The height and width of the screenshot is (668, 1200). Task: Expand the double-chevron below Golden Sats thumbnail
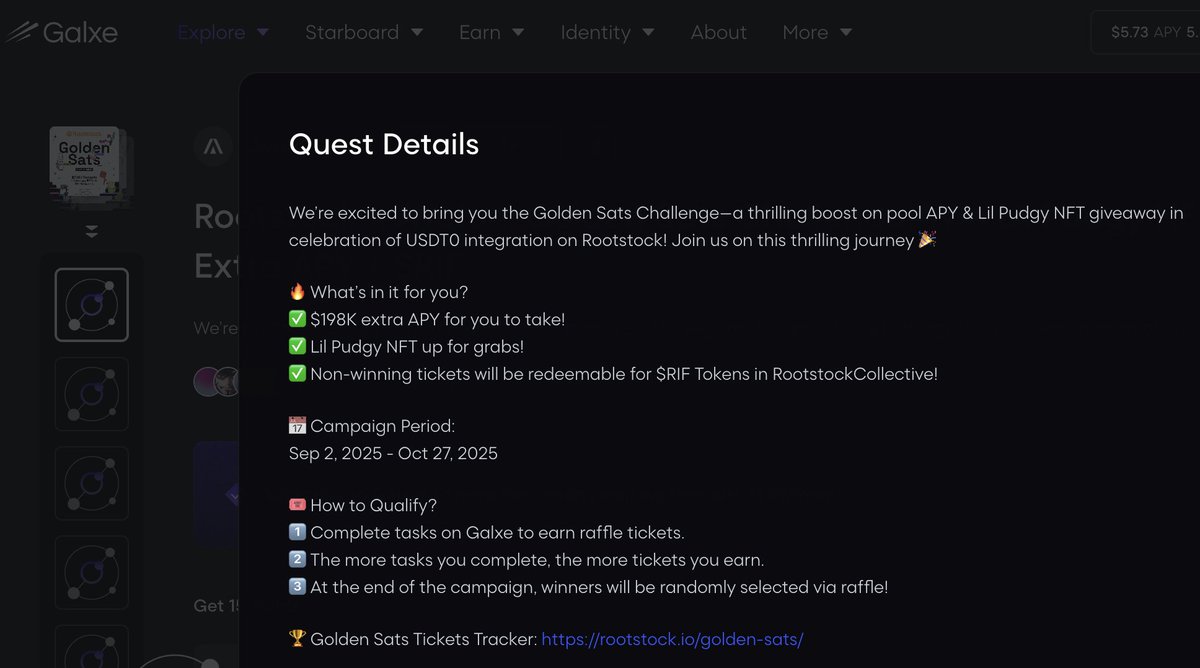point(91,232)
